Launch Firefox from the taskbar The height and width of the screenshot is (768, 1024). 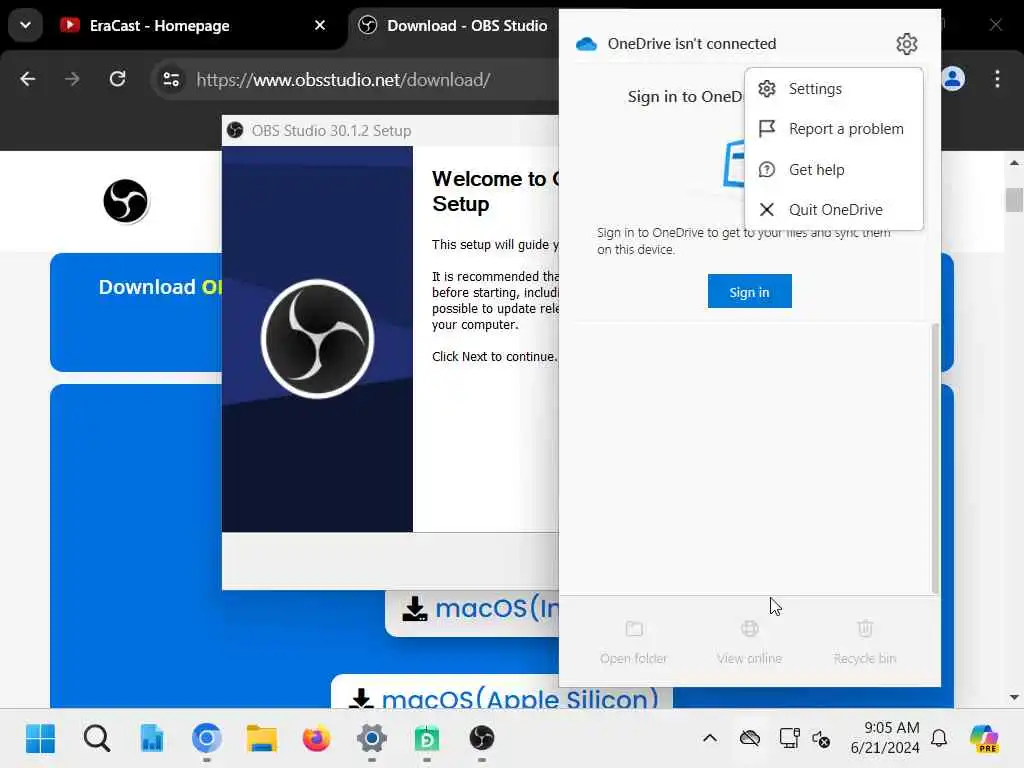tap(317, 739)
